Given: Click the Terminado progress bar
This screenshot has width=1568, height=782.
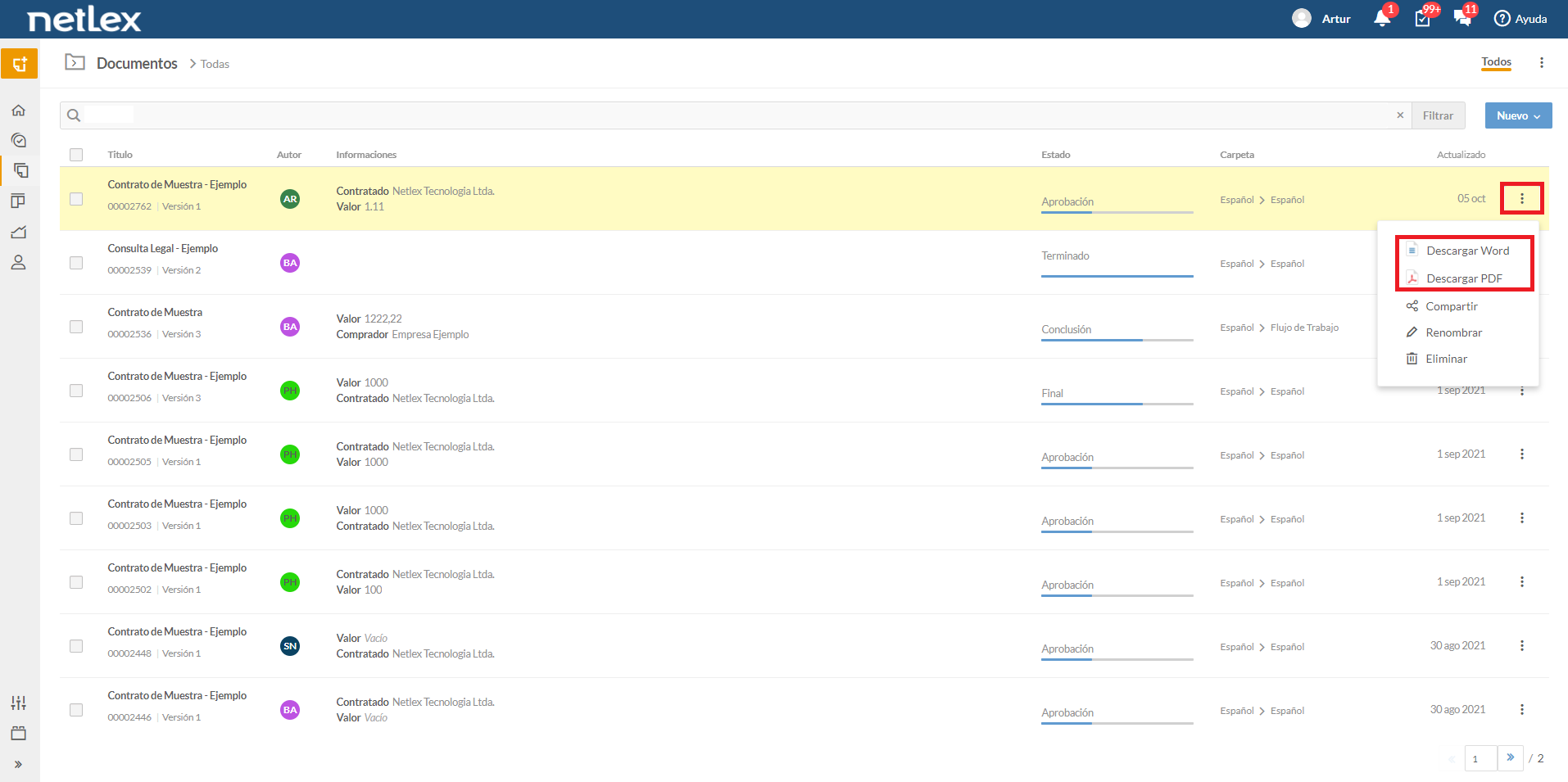Looking at the screenshot, I should (x=1117, y=276).
